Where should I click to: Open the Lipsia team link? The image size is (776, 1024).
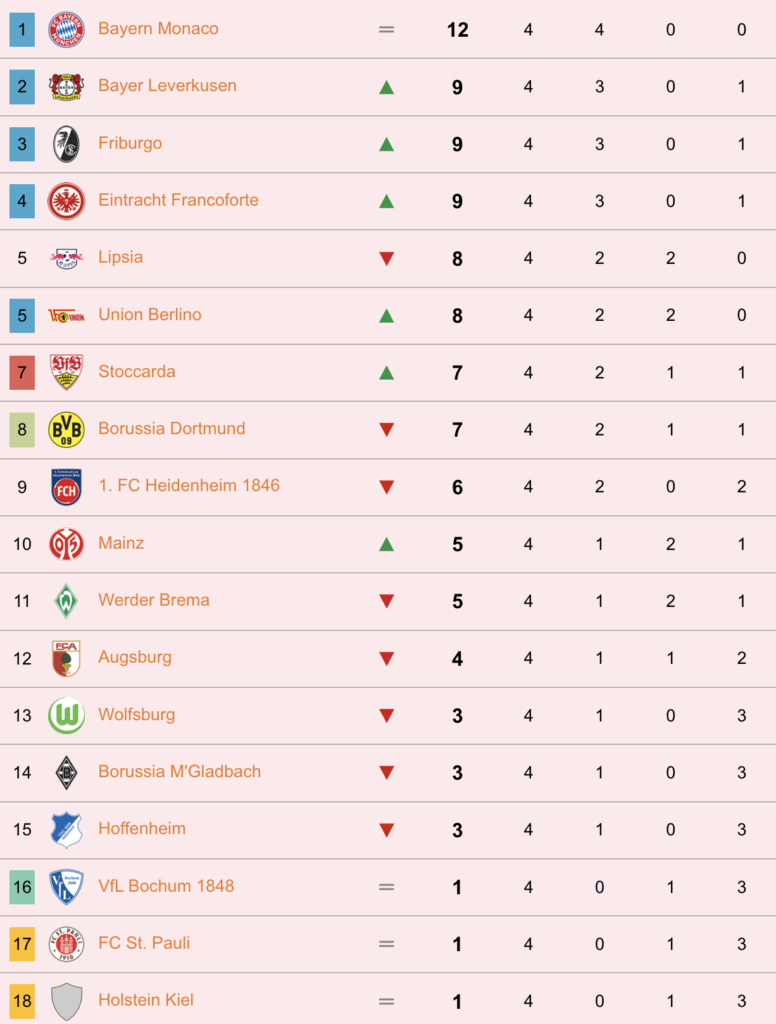pyautogui.click(x=120, y=257)
